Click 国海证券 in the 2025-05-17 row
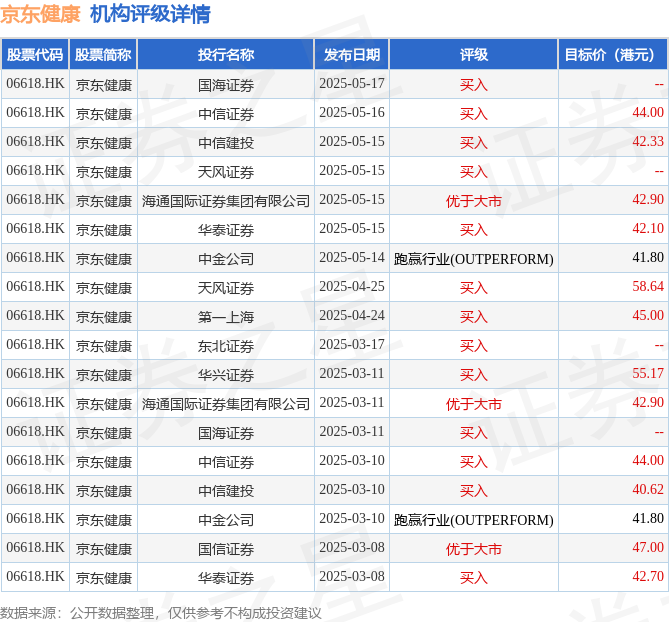Screen dimensions: 669x622 226,85
